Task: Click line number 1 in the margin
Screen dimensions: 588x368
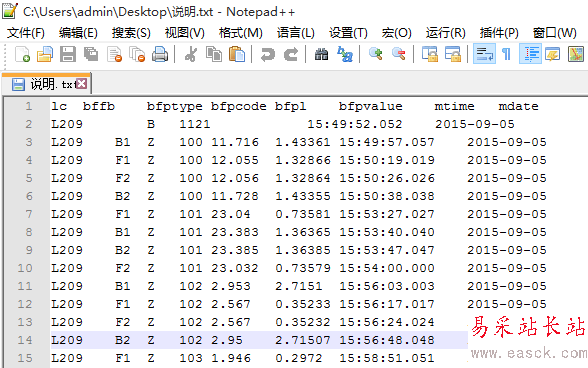Action: coord(28,106)
